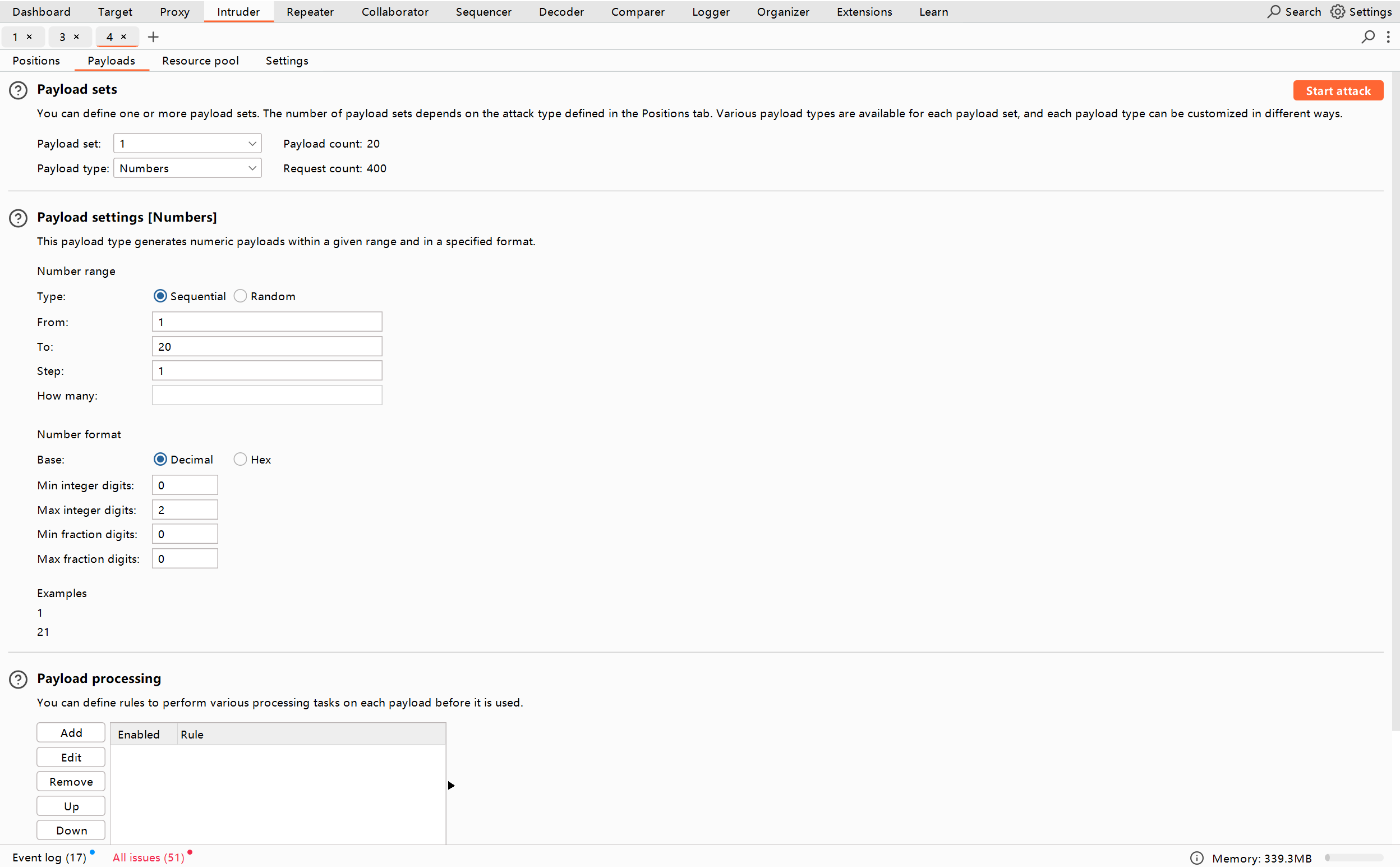Screen dimensions: 1400x867
Task: Click the Rule column header
Action: [311, 735]
